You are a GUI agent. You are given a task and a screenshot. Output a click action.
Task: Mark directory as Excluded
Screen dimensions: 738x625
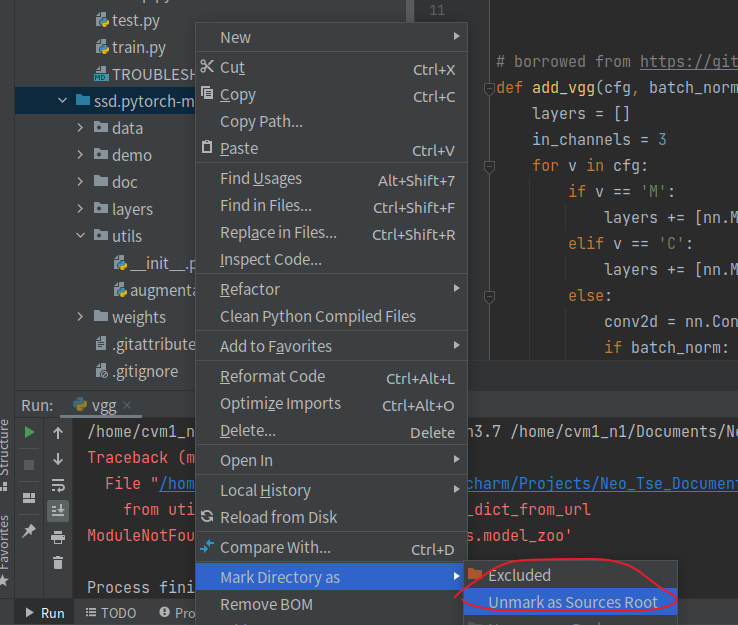[x=570, y=575]
